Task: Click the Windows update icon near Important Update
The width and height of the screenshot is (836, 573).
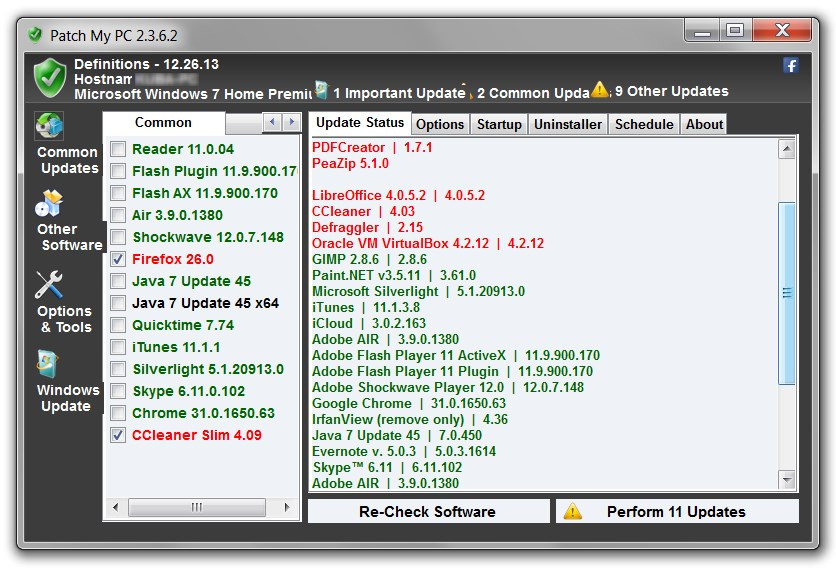Action: pyautogui.click(x=321, y=90)
